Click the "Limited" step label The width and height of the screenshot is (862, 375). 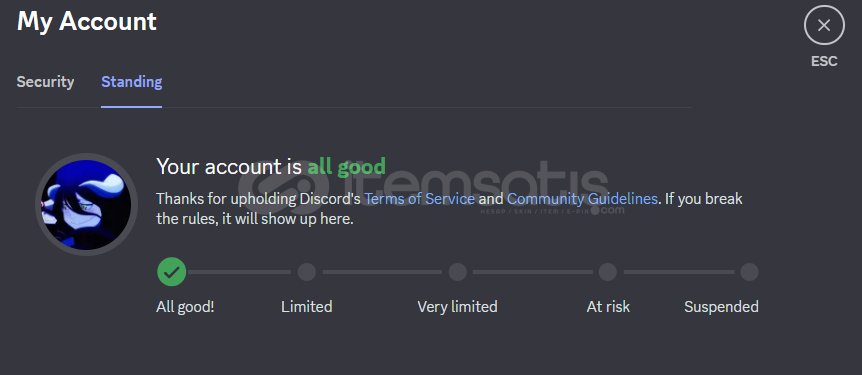click(307, 306)
